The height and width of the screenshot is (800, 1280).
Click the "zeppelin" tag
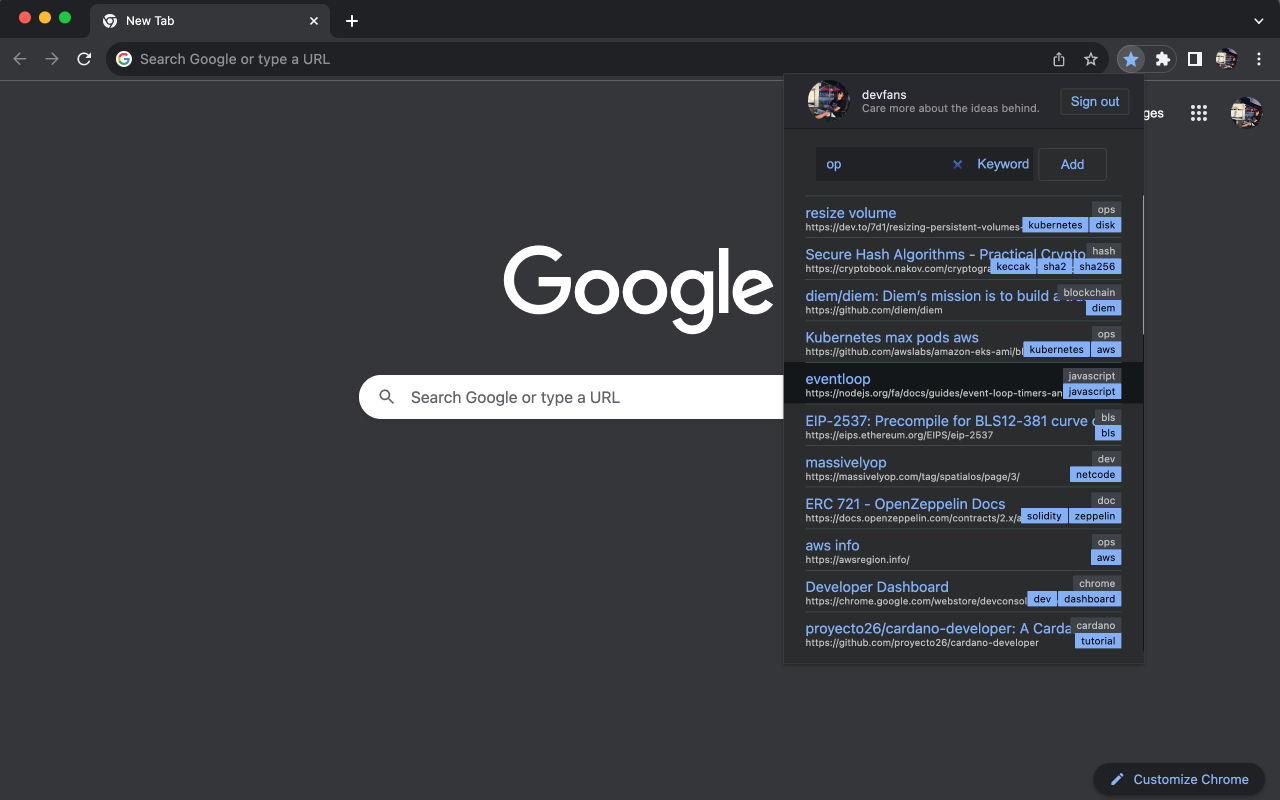click(1095, 516)
